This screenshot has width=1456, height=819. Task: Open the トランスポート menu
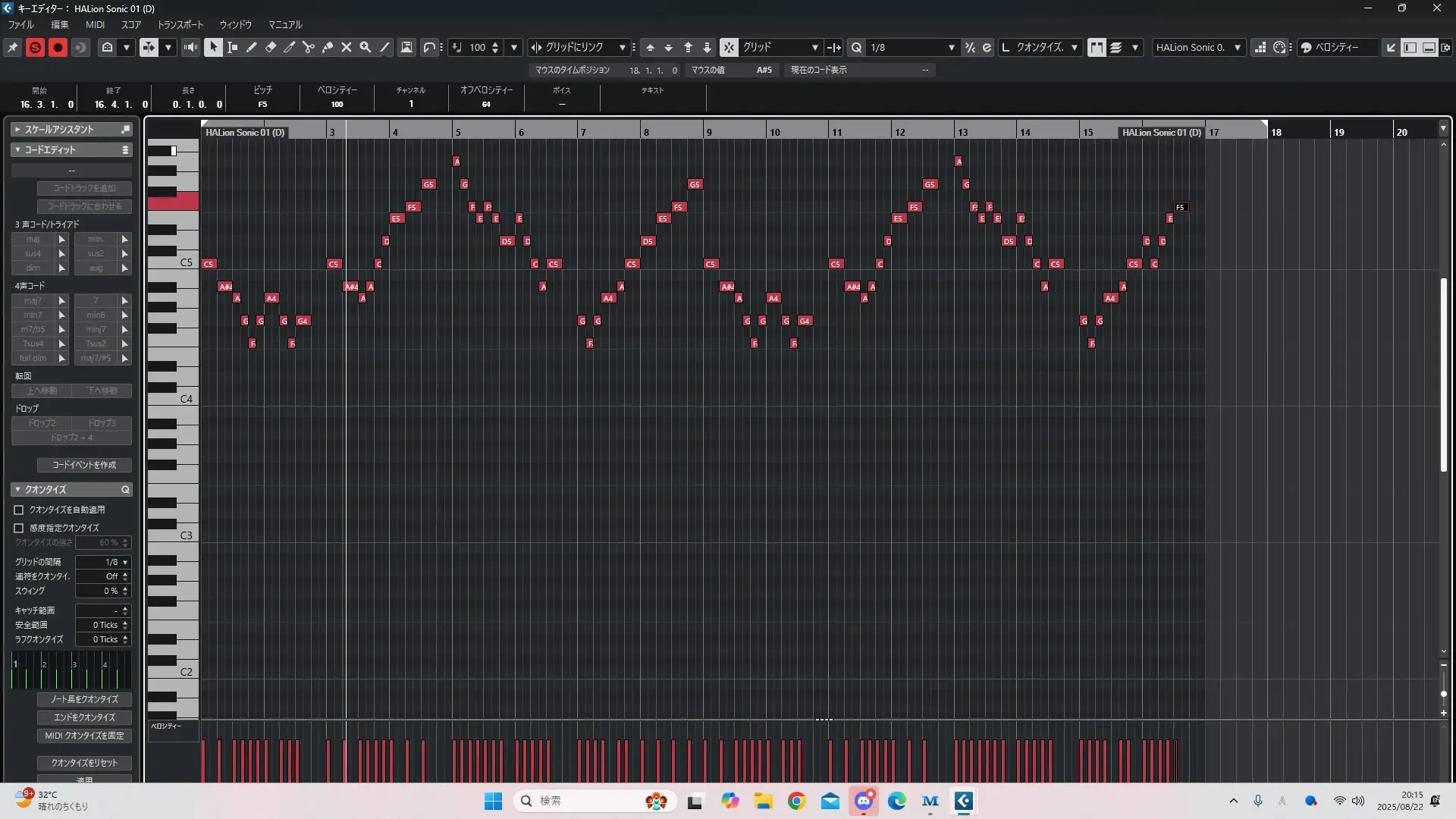pos(180,24)
